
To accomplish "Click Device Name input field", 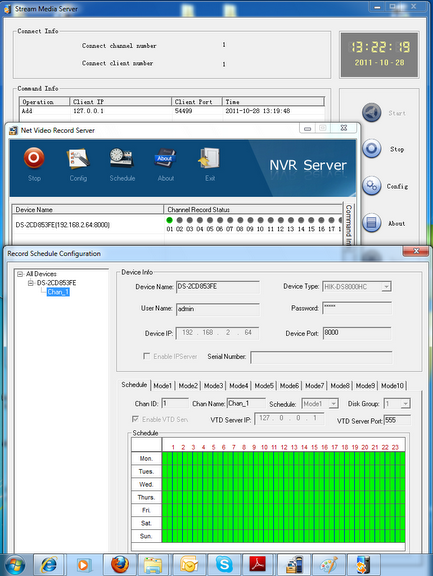I will click(x=218, y=287).
